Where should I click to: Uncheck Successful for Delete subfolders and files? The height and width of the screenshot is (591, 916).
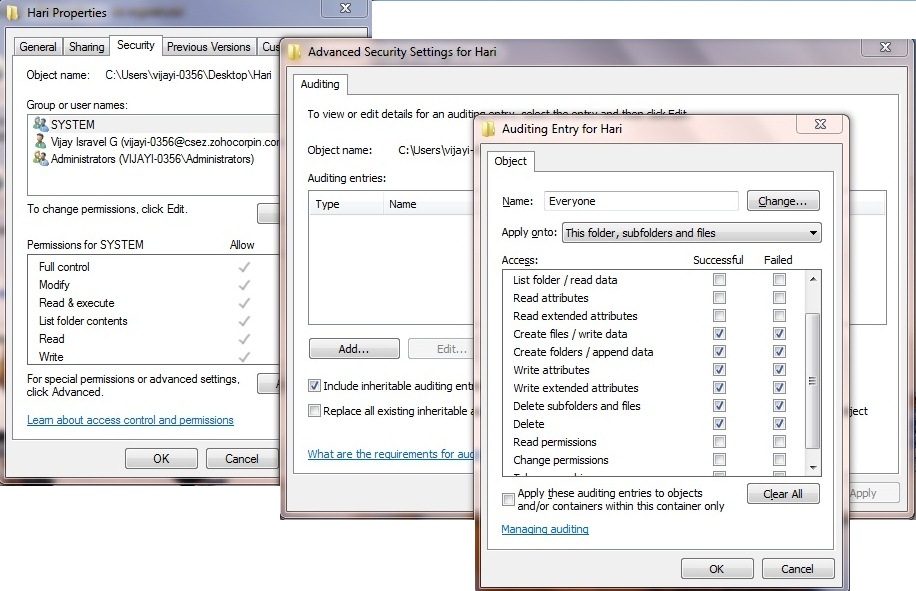click(719, 406)
